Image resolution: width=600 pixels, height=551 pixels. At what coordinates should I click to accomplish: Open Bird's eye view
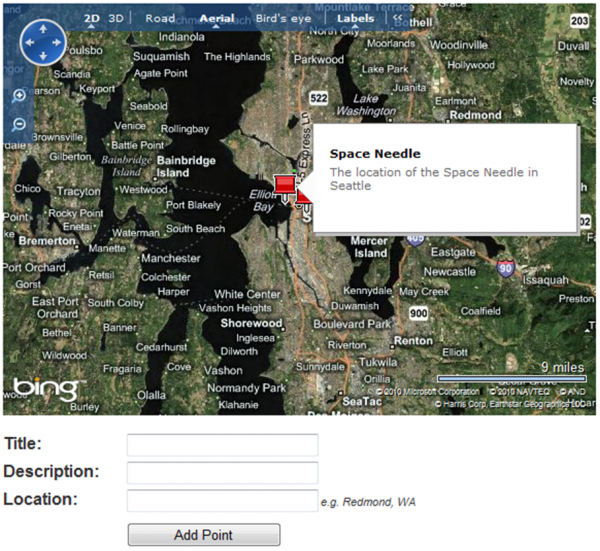coord(284,18)
